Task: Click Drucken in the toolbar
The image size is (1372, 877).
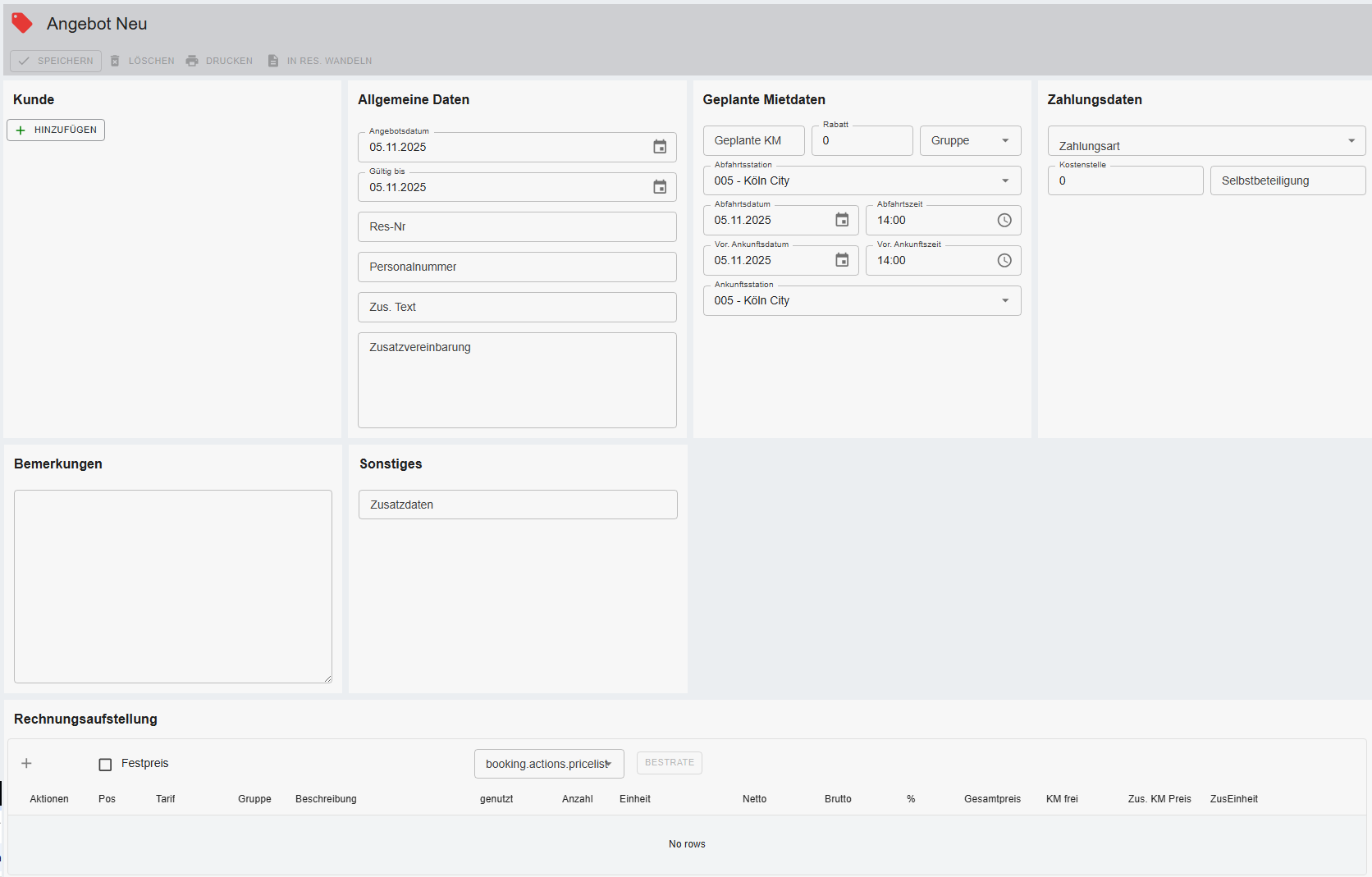Action: [219, 61]
